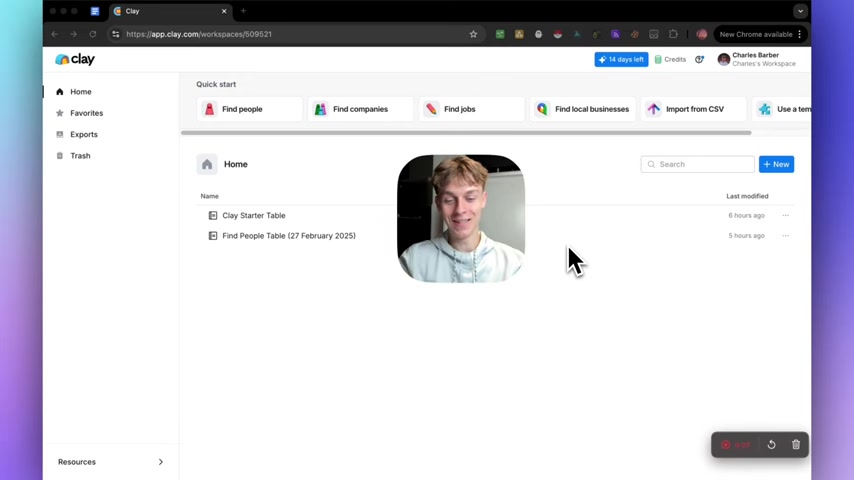Switch to the pinned Docs tab
This screenshot has height=480, width=854.
[95, 11]
